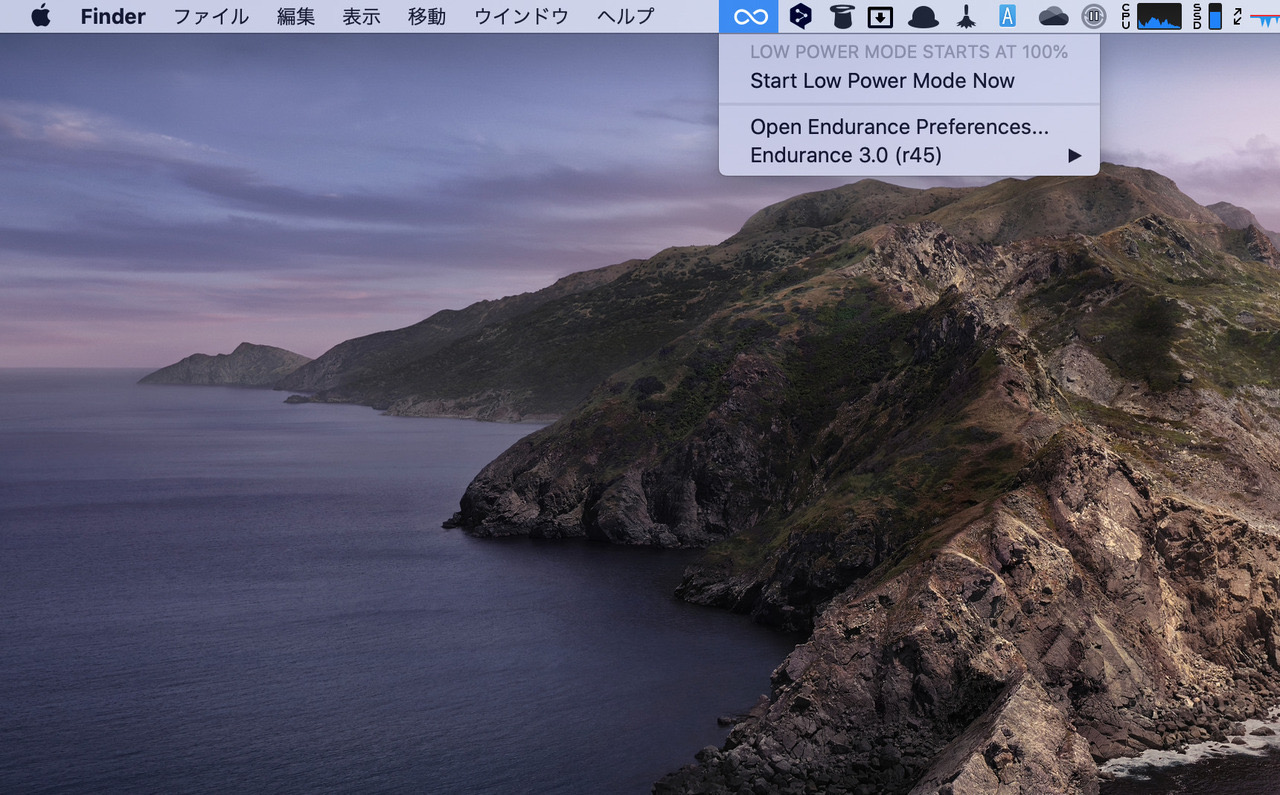Open the ファイル menu
The height and width of the screenshot is (795, 1280).
point(211,16)
